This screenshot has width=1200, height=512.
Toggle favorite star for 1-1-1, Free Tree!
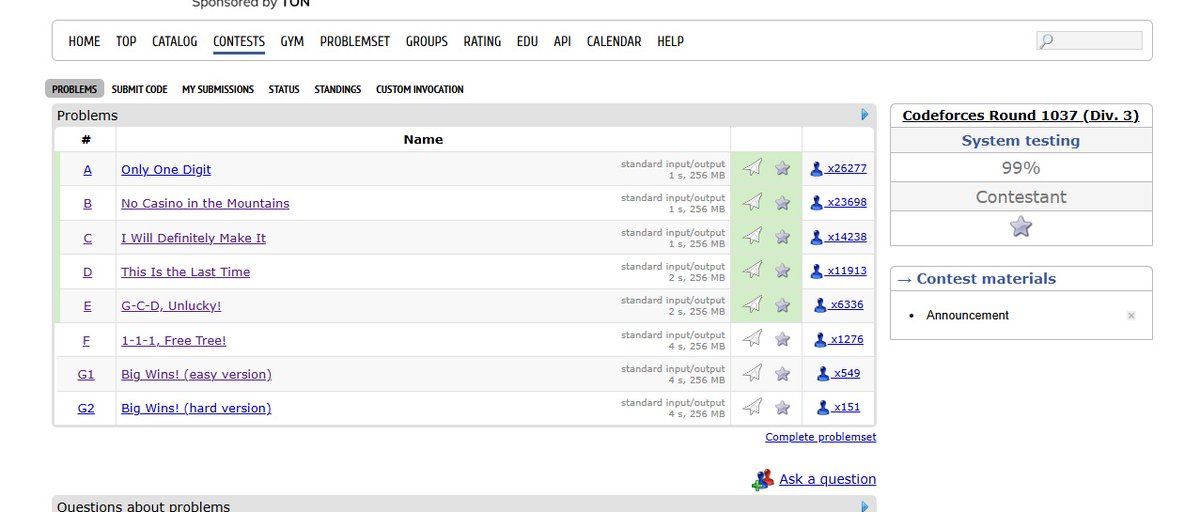783,339
